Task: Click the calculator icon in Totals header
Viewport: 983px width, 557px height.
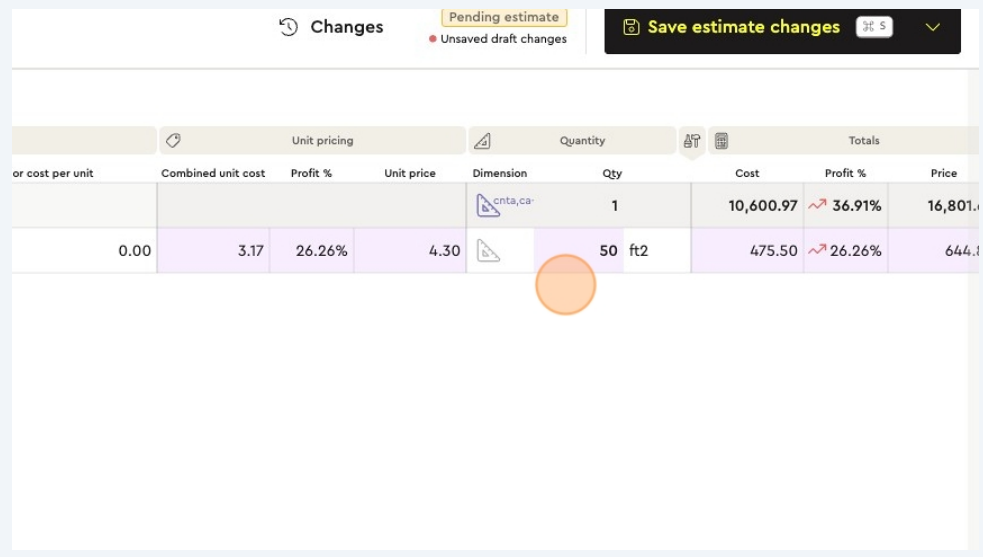Action: point(721,141)
